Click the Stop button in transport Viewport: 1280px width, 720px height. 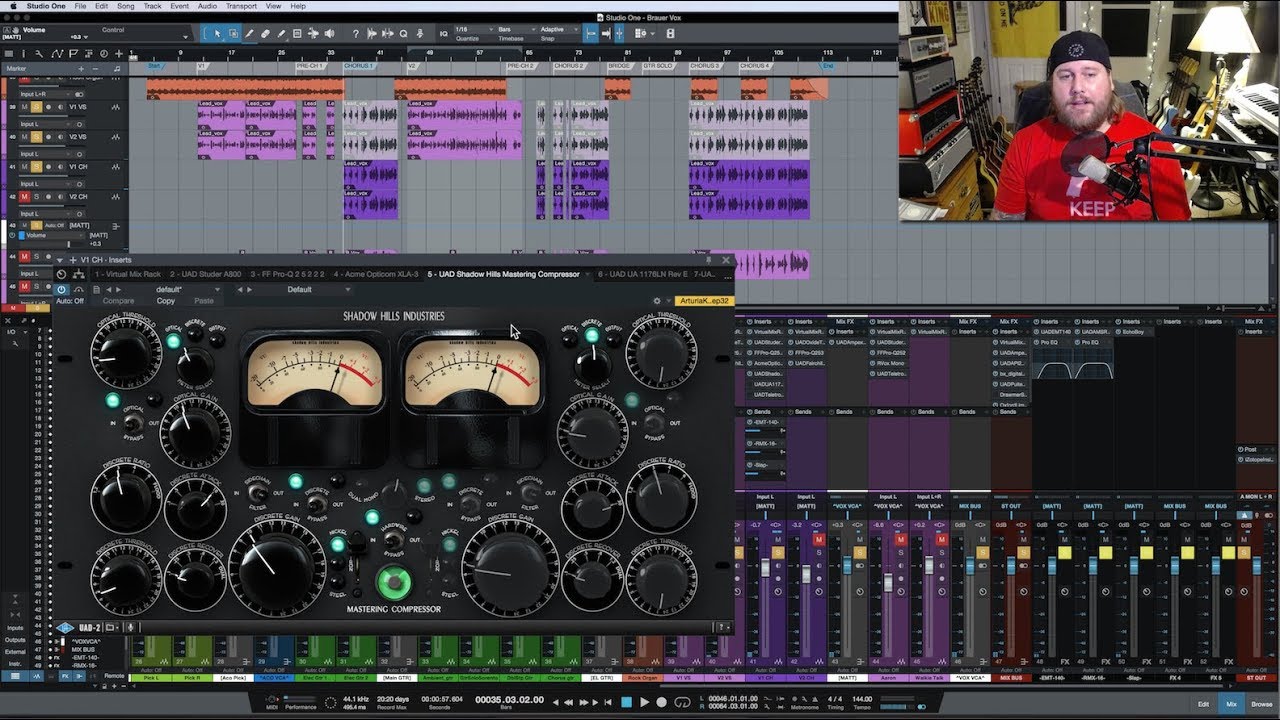627,702
